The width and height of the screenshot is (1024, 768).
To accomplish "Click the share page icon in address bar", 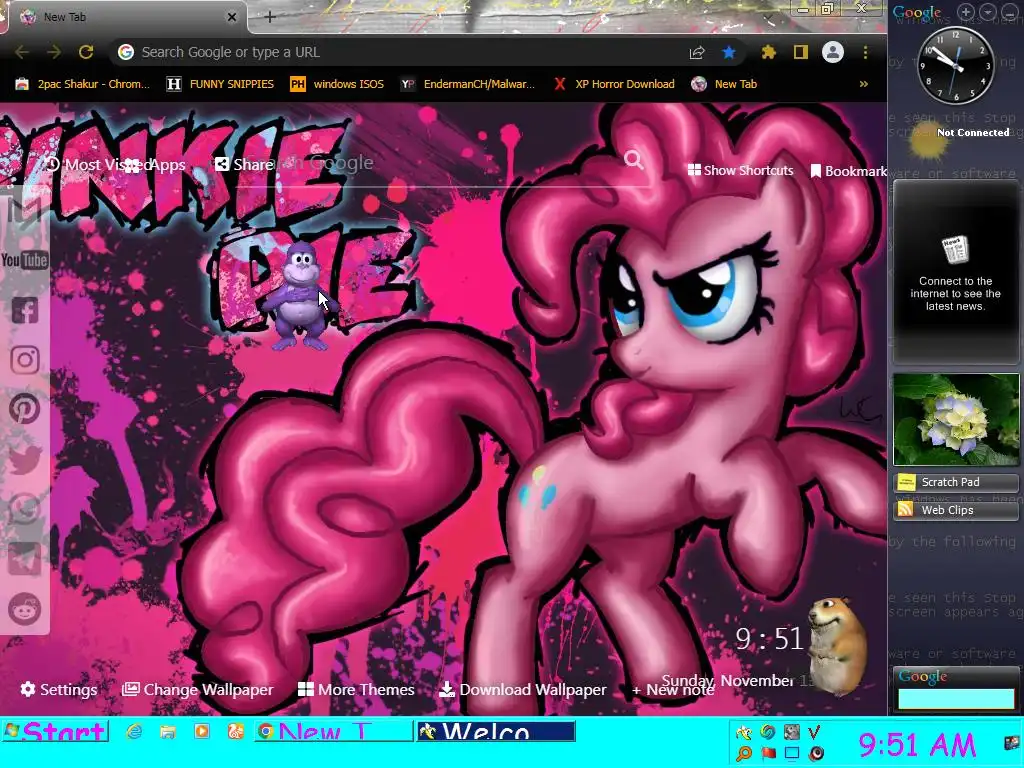I will pos(697,52).
